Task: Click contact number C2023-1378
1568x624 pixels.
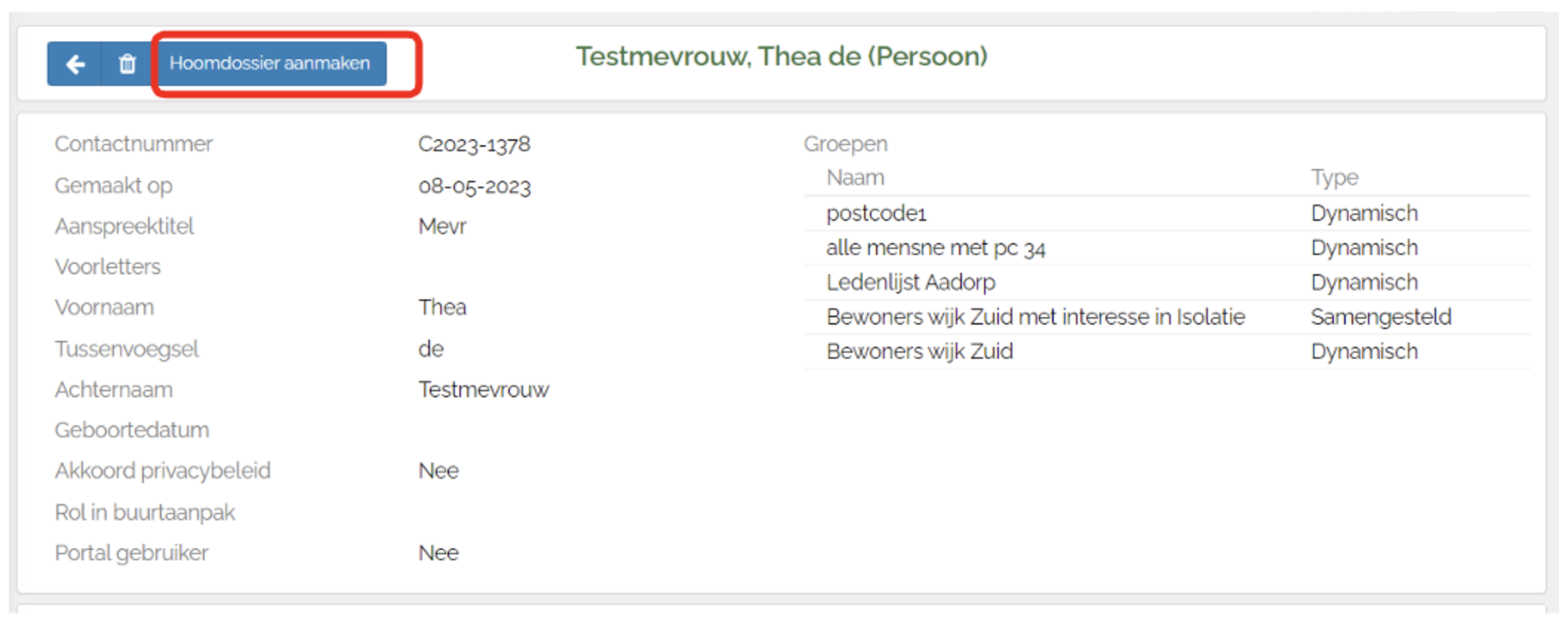Action: (x=474, y=144)
